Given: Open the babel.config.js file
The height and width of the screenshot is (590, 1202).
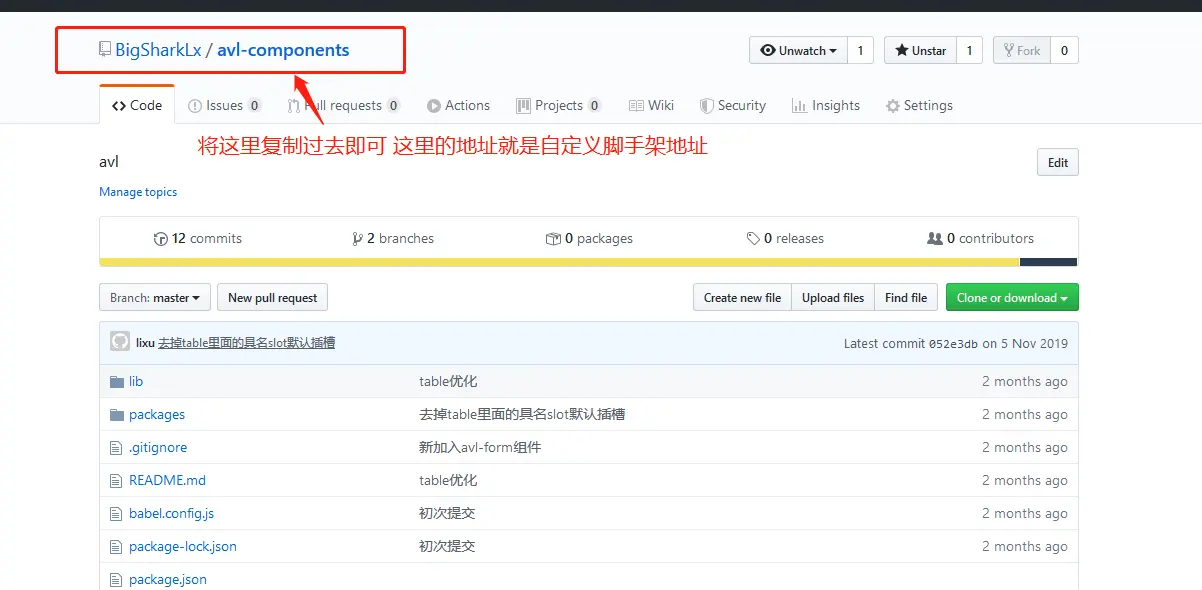Looking at the screenshot, I should (171, 513).
